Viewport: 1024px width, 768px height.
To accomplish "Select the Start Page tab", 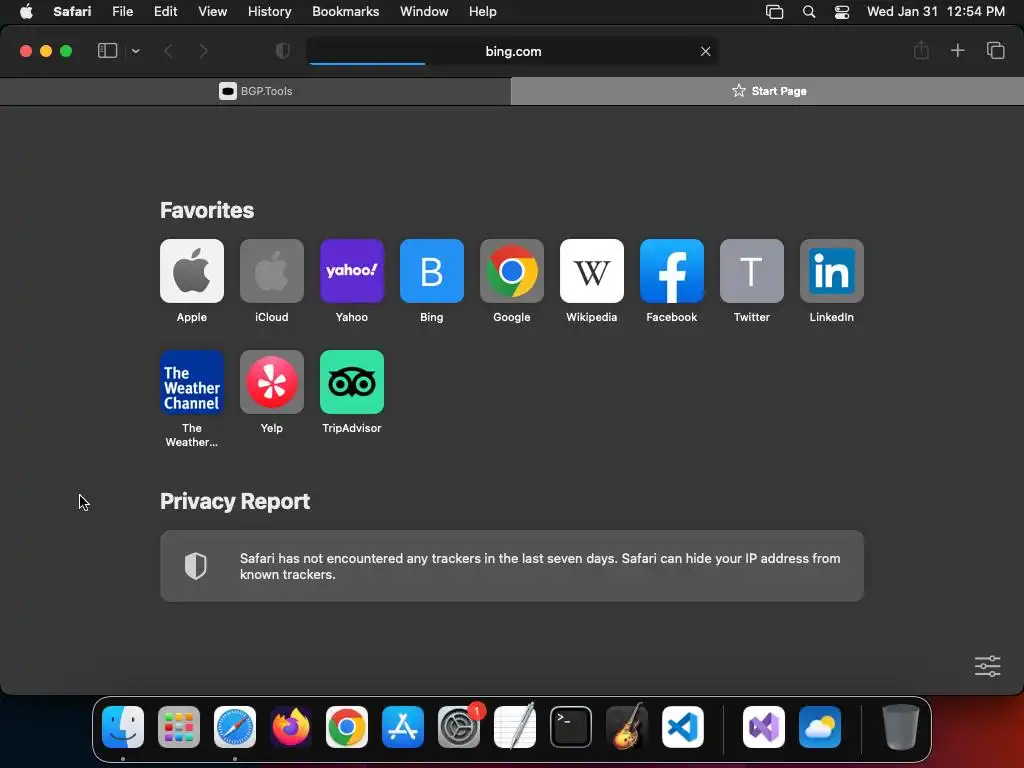I will click(767, 91).
